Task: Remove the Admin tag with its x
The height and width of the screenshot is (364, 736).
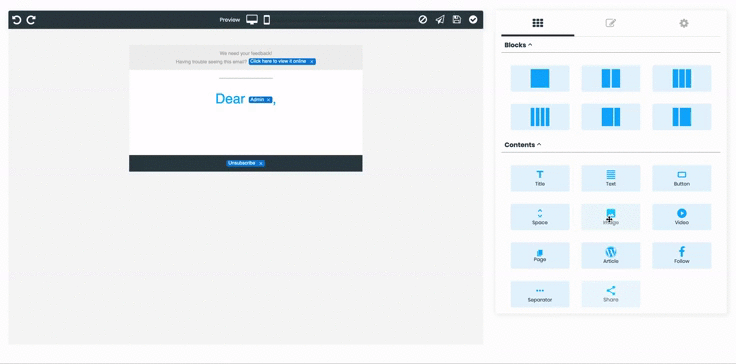Action: (268, 100)
